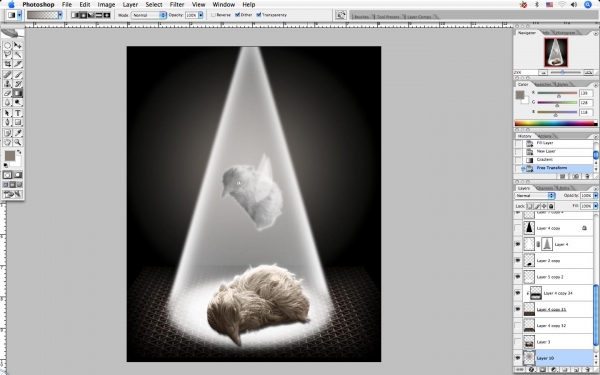Open layer Fill slider arrow

(595, 206)
